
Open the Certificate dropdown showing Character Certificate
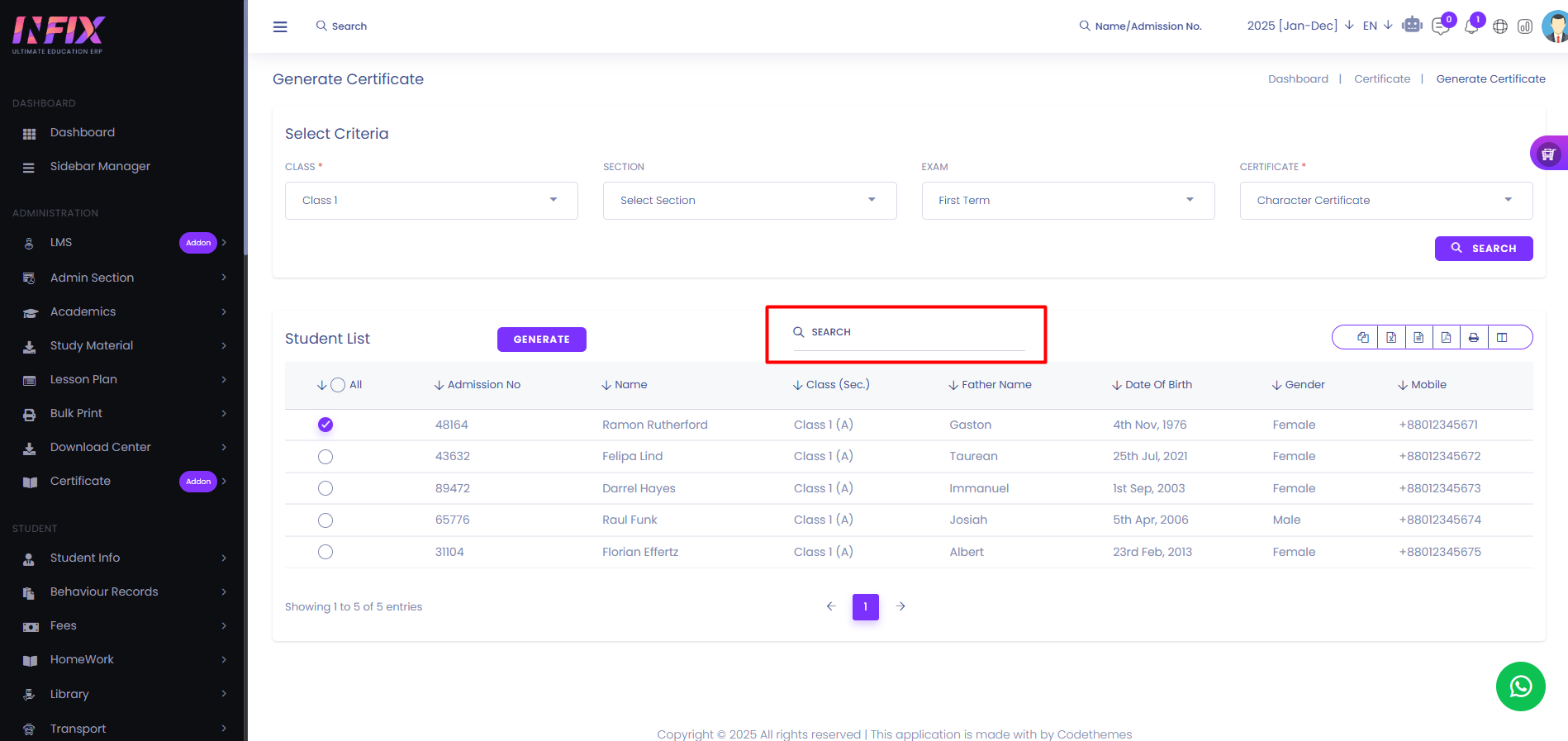pos(1386,201)
